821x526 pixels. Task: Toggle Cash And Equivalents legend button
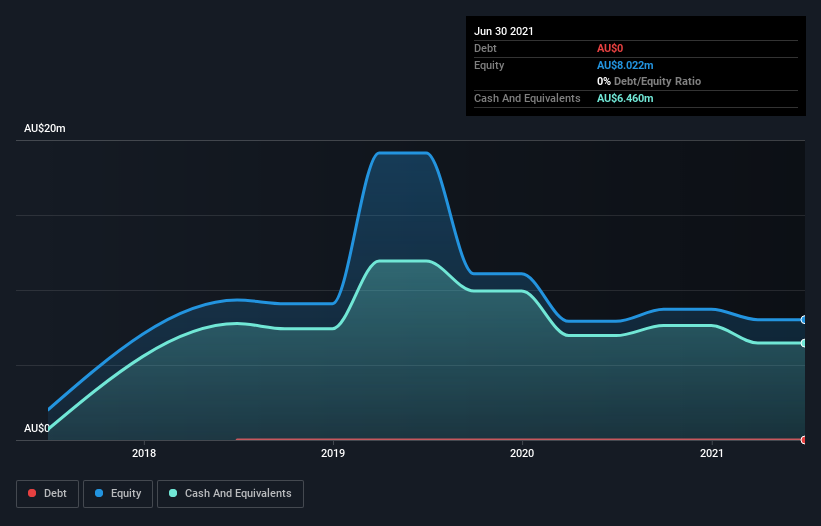click(230, 494)
